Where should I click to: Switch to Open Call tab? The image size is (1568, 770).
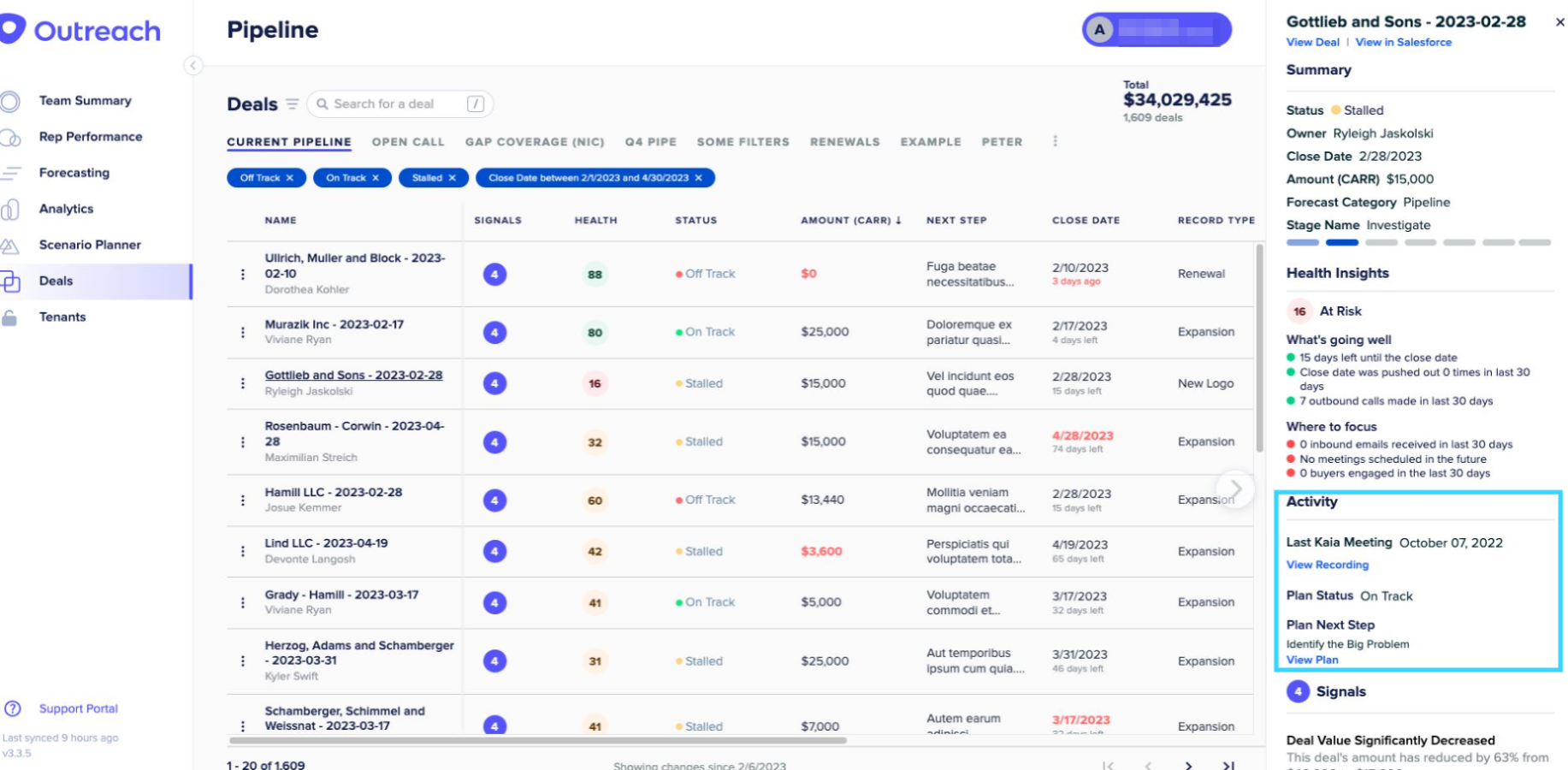pos(408,142)
